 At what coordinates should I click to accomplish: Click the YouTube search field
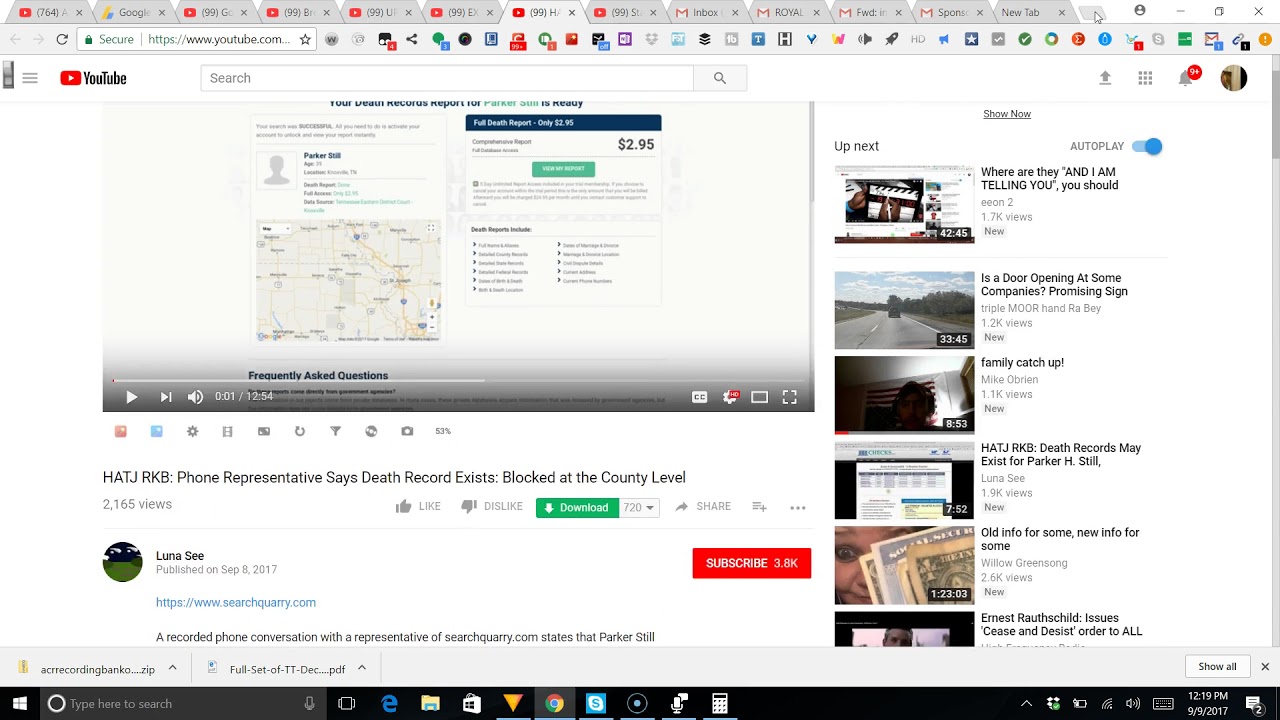coord(447,78)
